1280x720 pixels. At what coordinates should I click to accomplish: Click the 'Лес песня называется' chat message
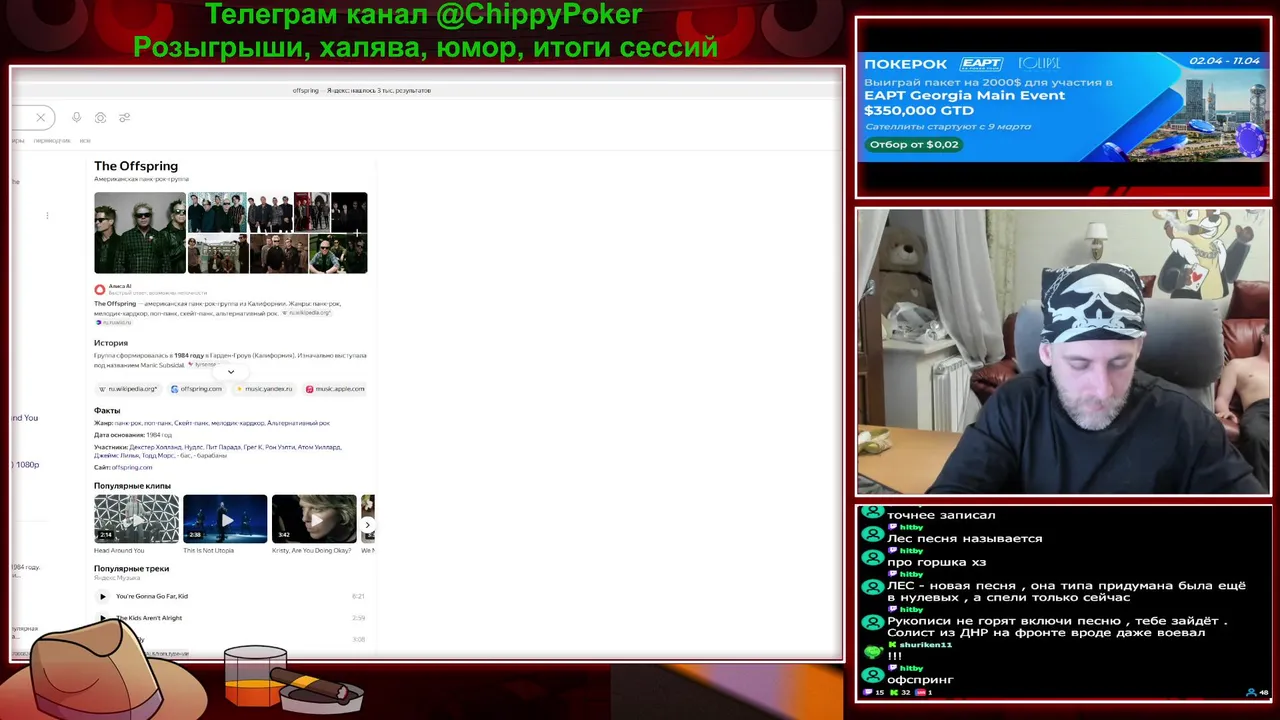coord(965,538)
